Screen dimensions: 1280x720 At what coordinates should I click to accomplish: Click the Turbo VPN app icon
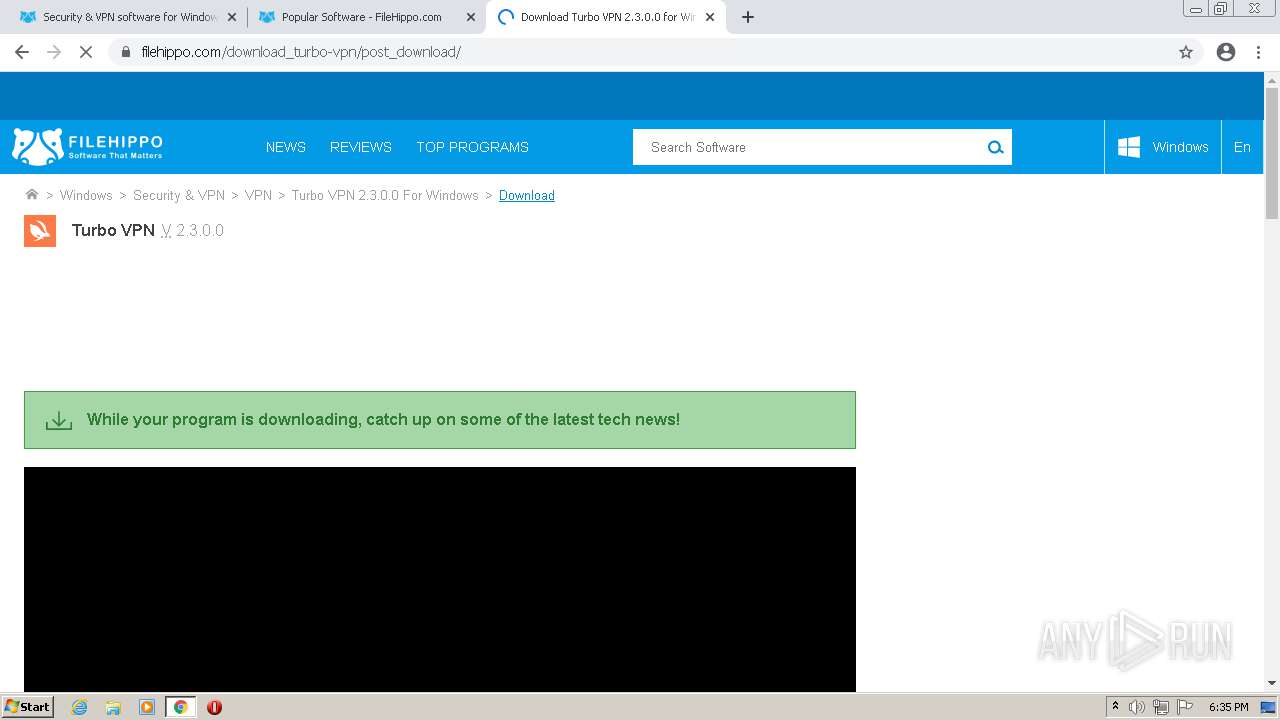[x=40, y=231]
